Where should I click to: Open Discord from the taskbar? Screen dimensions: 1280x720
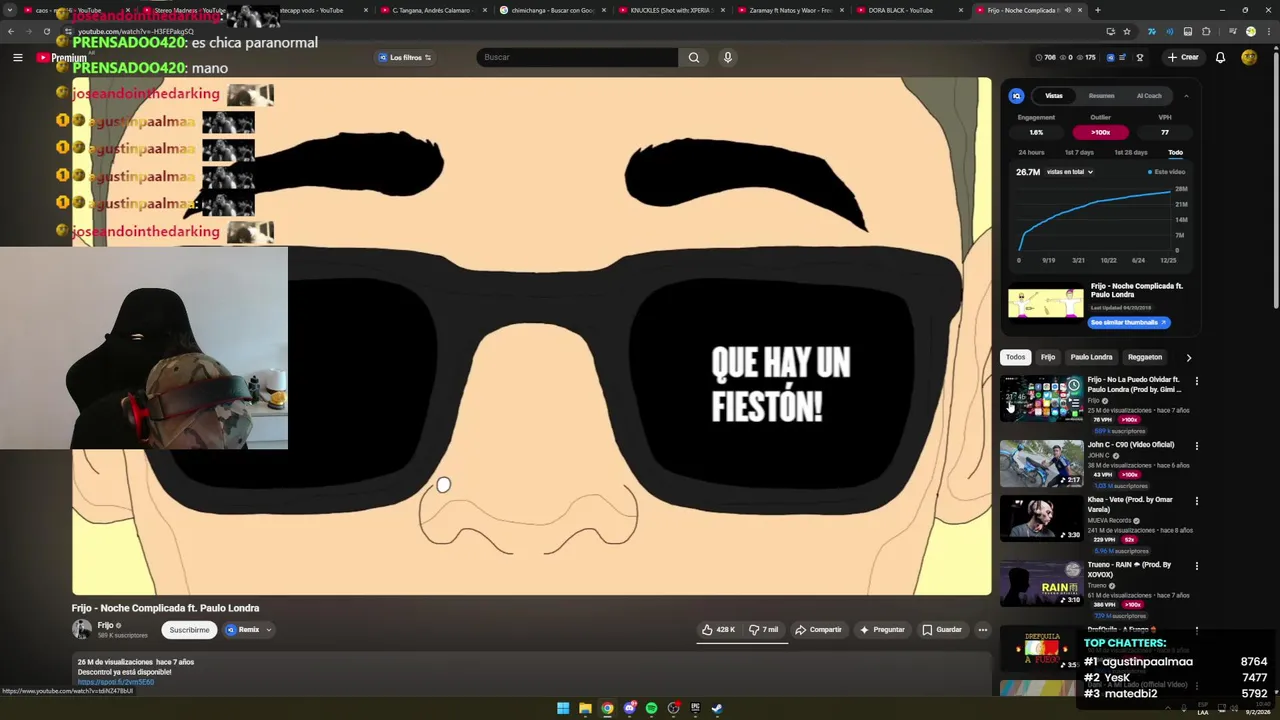click(629, 709)
